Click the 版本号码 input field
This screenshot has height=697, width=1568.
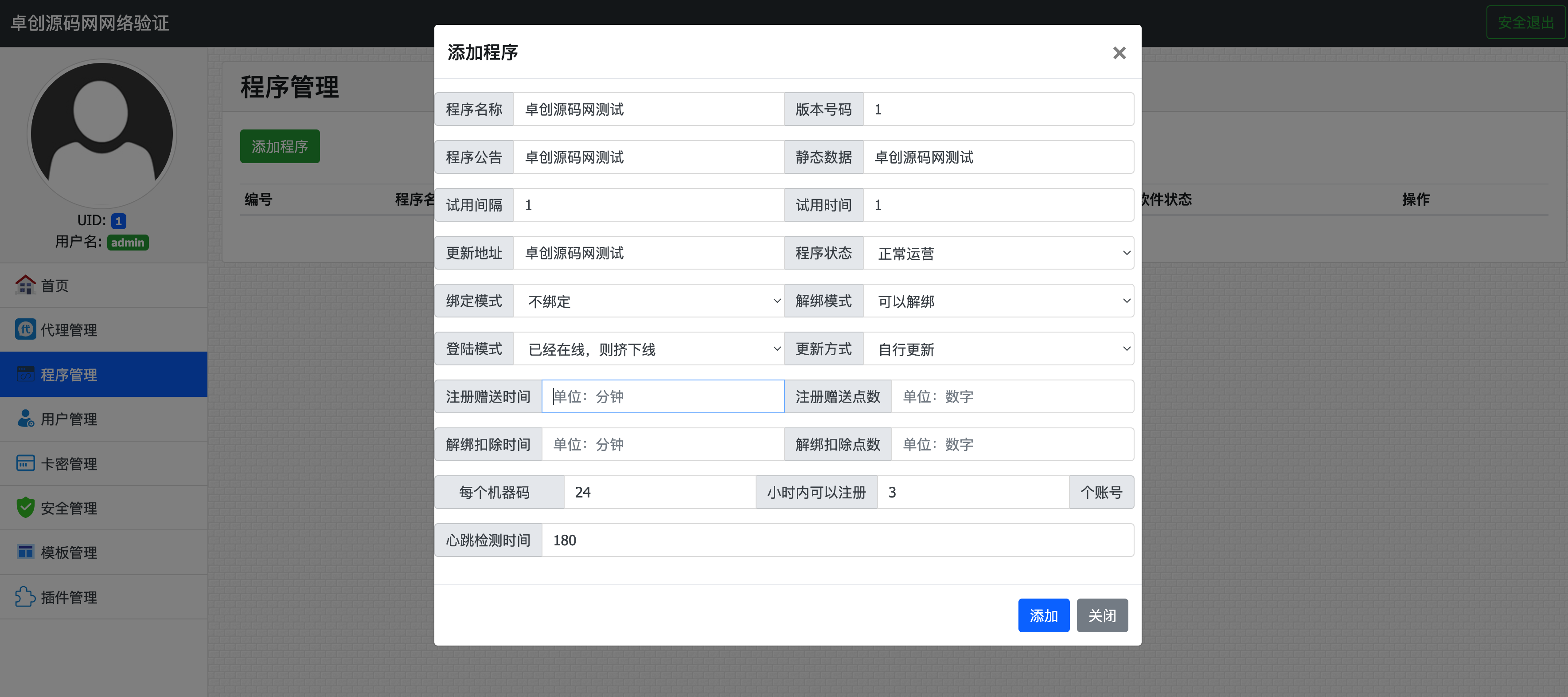coord(998,109)
